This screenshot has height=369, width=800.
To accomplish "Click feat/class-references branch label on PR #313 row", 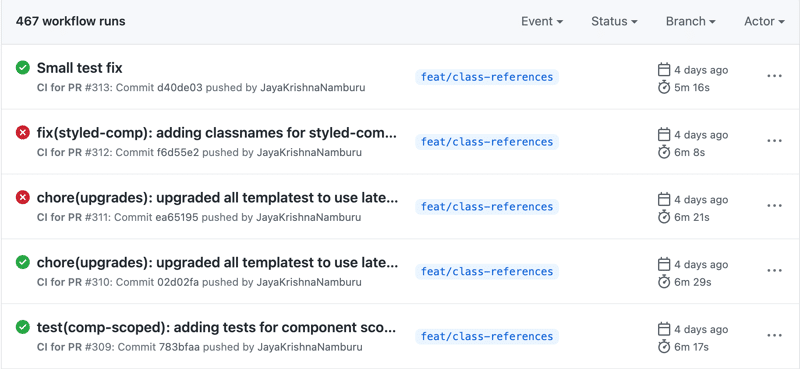I will tap(487, 77).
